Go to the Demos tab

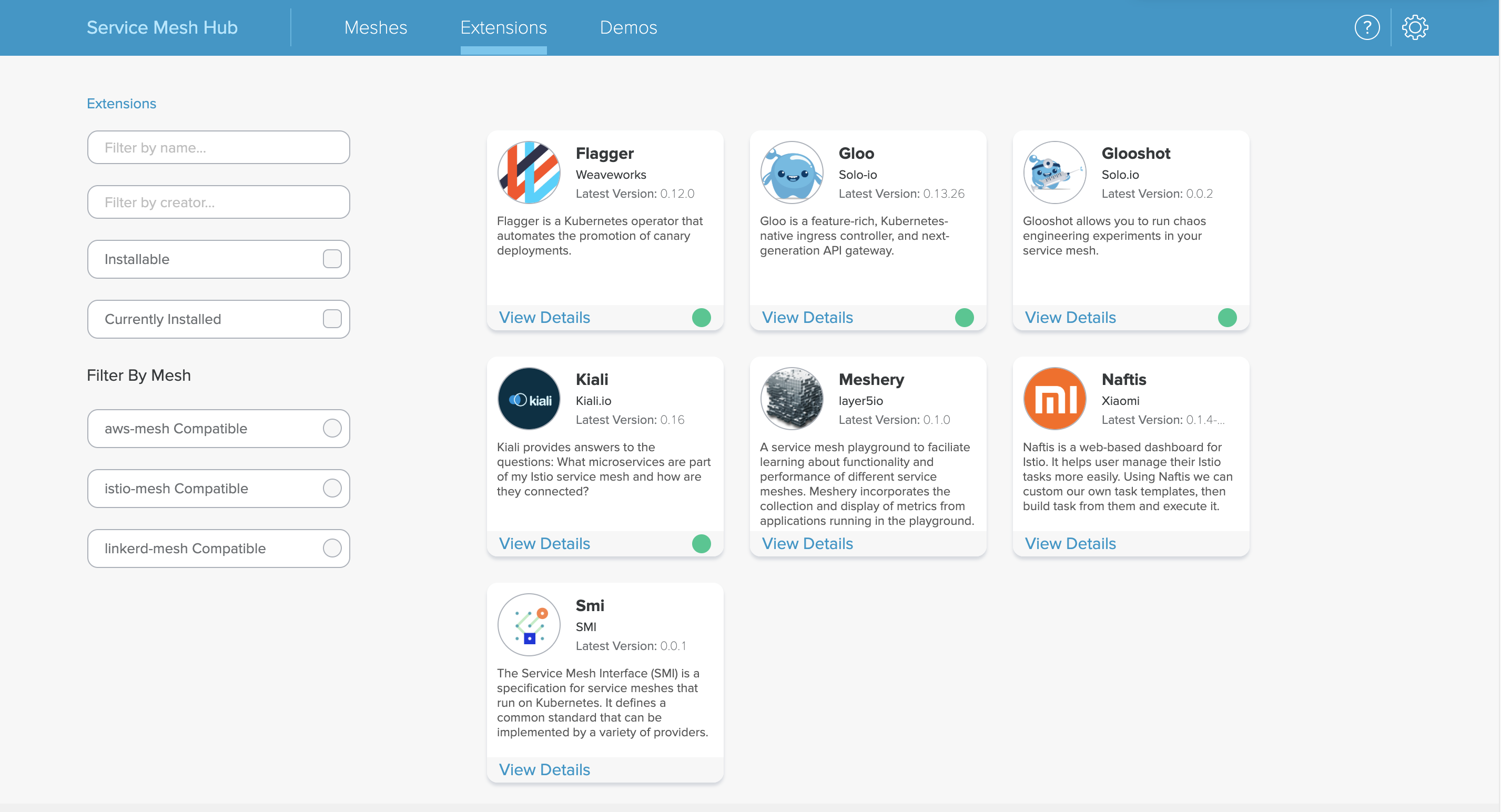point(628,27)
